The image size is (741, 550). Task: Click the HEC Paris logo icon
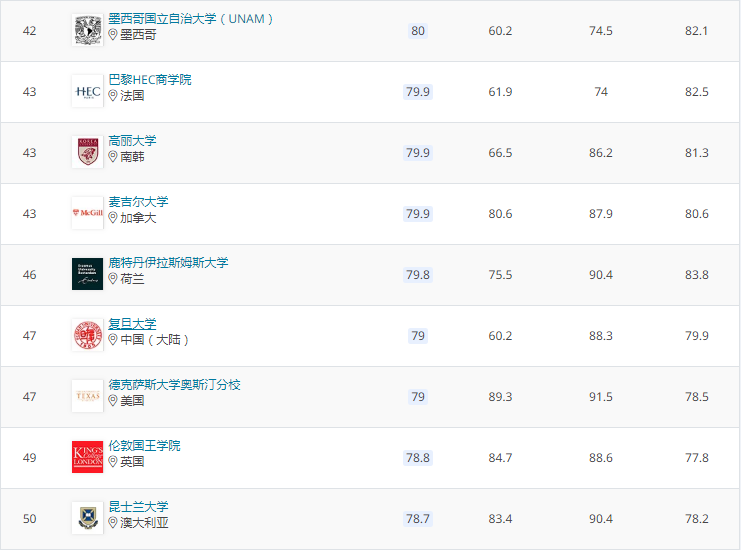pos(87,91)
